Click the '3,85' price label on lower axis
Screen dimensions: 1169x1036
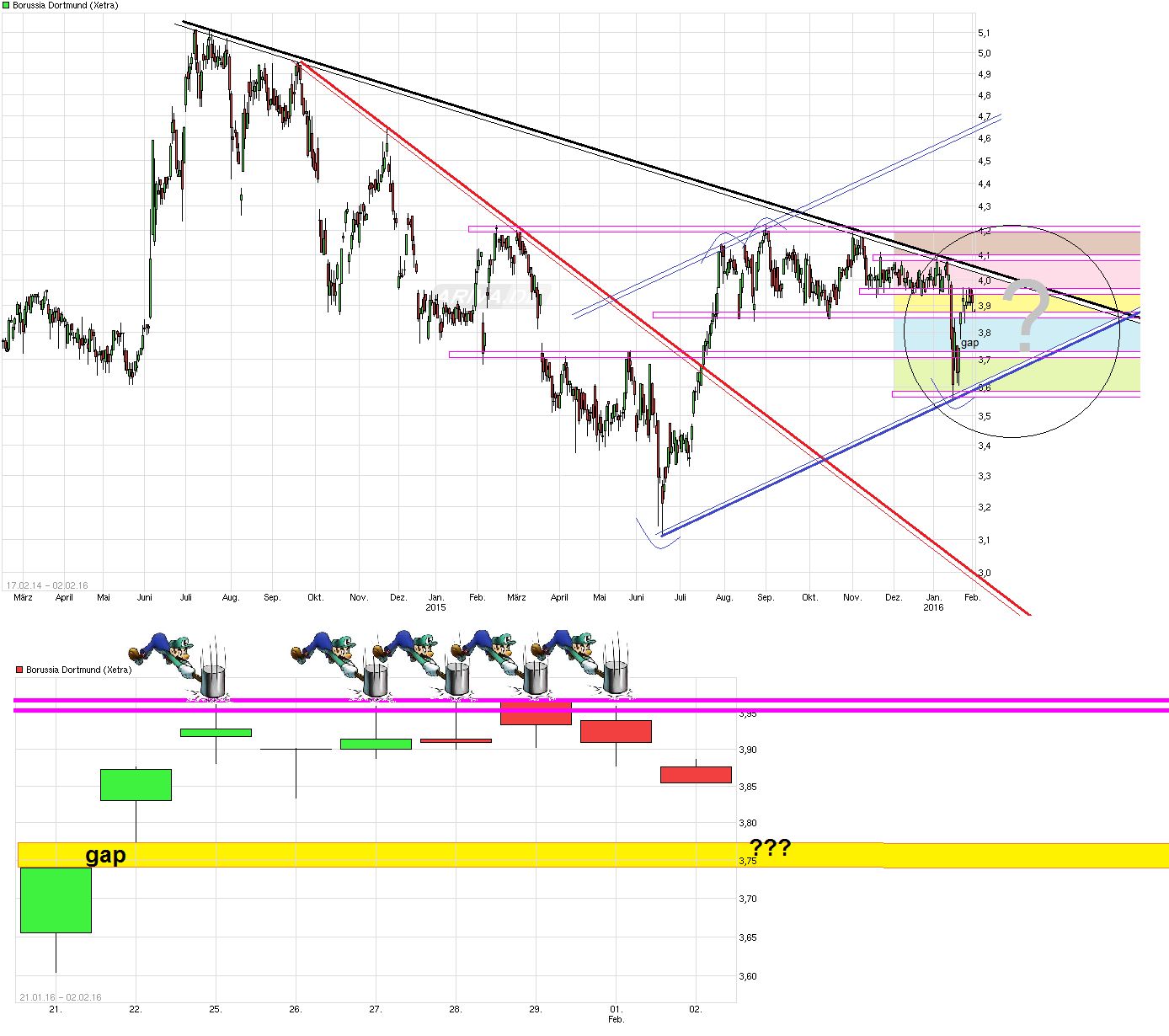point(748,787)
